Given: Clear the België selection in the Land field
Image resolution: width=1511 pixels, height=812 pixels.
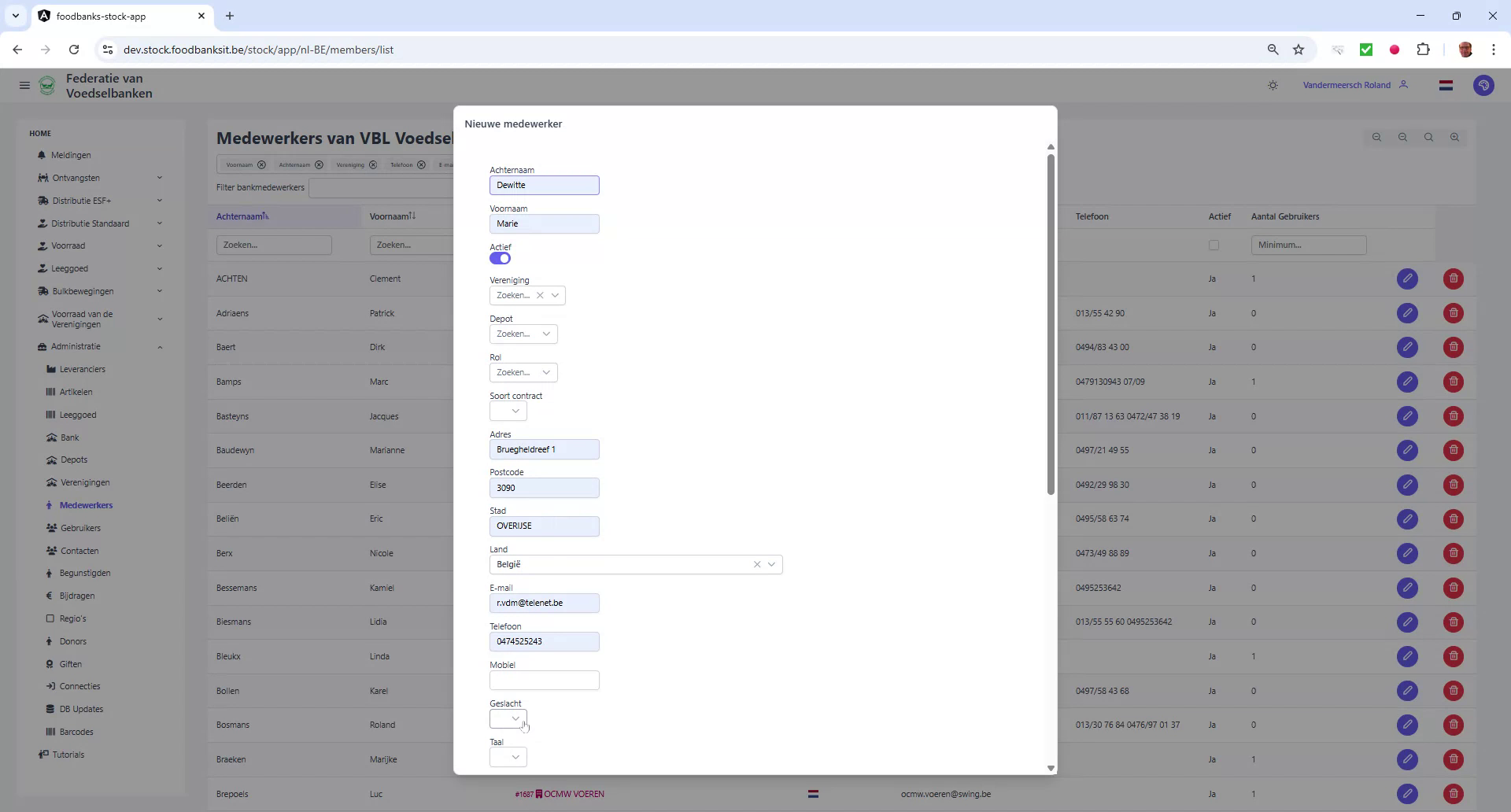Looking at the screenshot, I should click(x=757, y=564).
